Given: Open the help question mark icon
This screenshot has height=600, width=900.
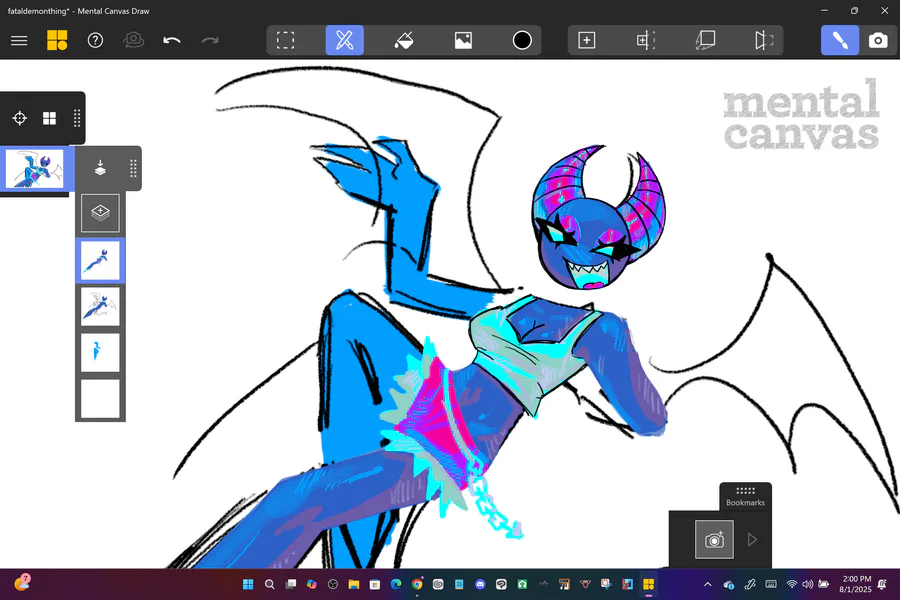Looking at the screenshot, I should coord(95,40).
